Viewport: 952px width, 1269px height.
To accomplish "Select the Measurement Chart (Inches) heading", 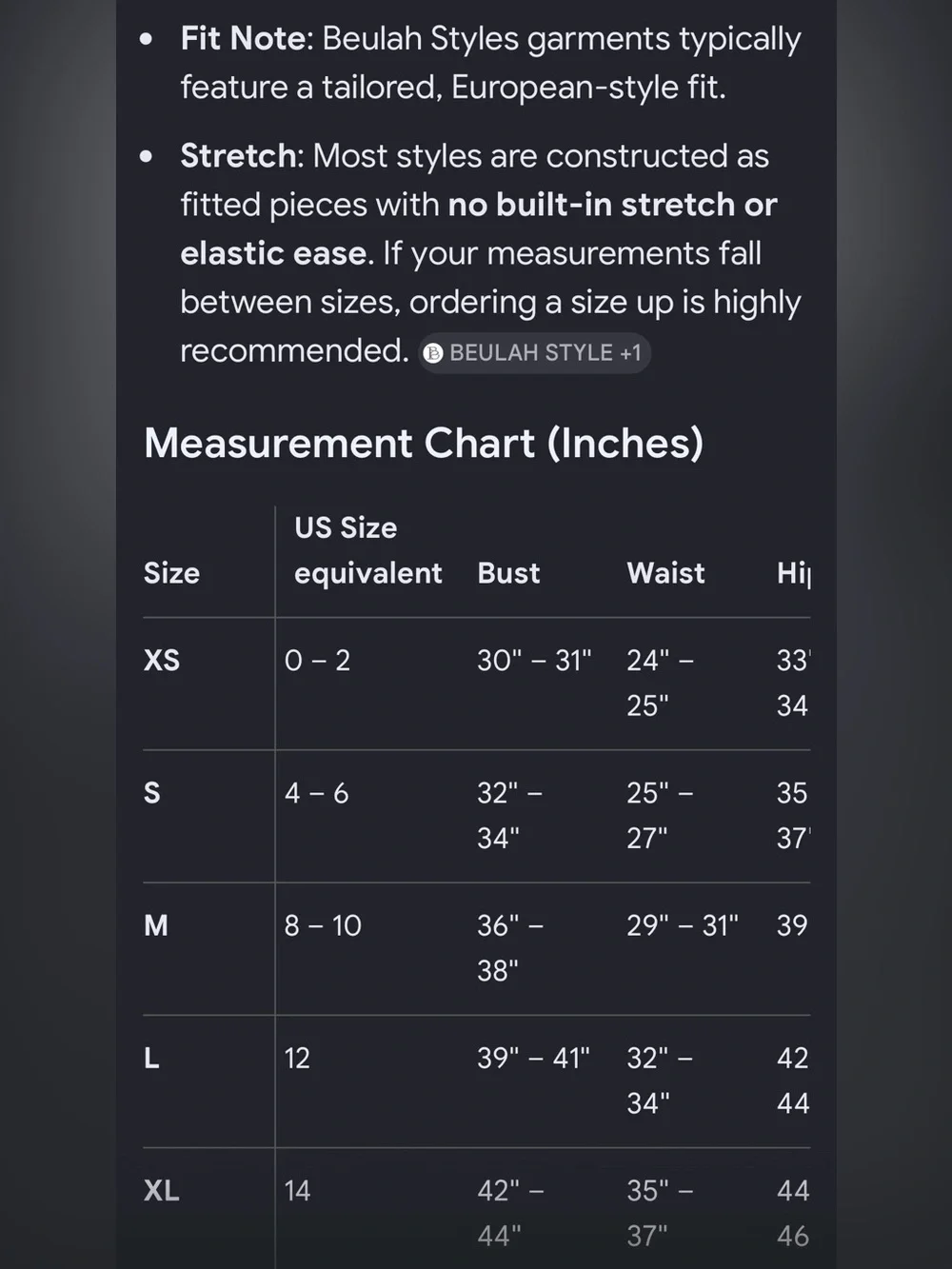I will pos(424,444).
